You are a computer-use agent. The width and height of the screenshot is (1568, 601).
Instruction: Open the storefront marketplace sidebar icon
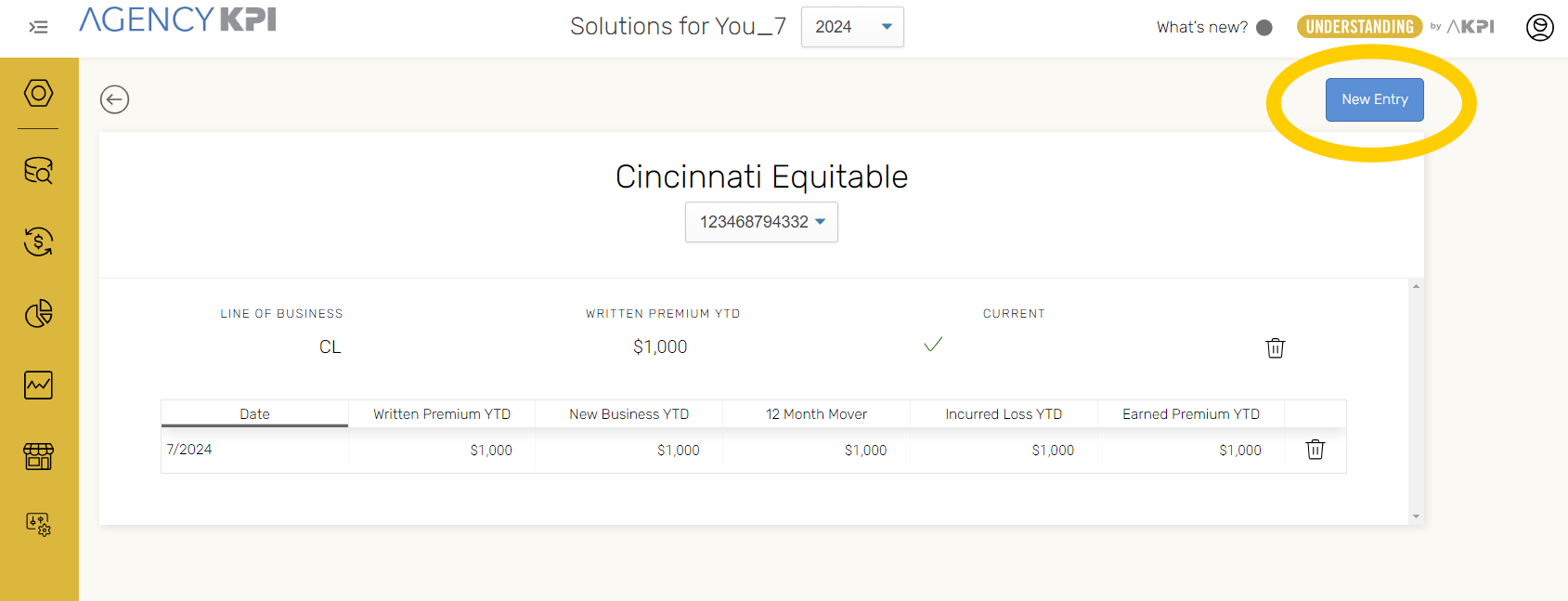38,456
